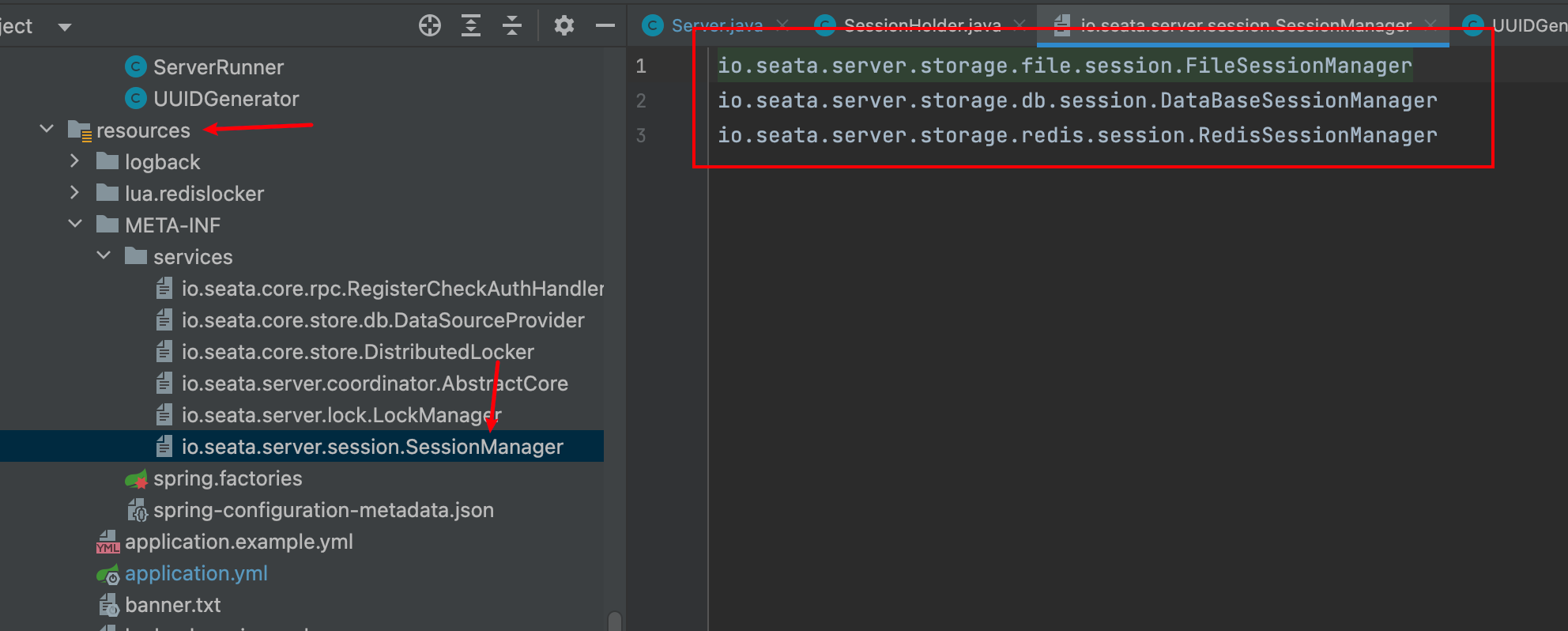Click the application.yml Spring config icon
Viewport: 1568px width, 631px height.
pyautogui.click(x=108, y=574)
